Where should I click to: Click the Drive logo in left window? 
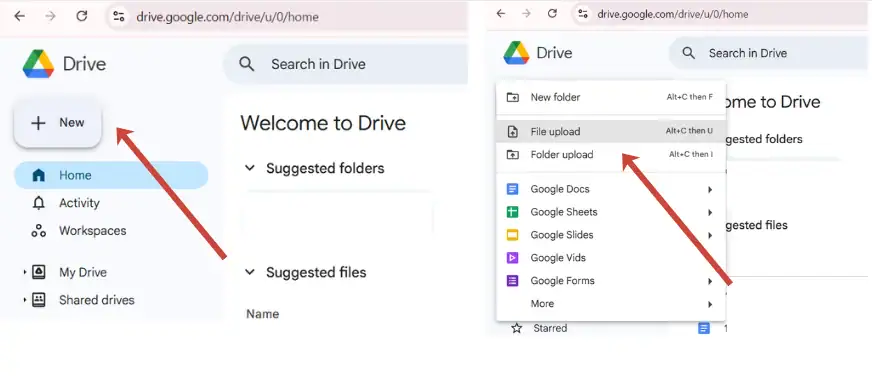tap(38, 64)
